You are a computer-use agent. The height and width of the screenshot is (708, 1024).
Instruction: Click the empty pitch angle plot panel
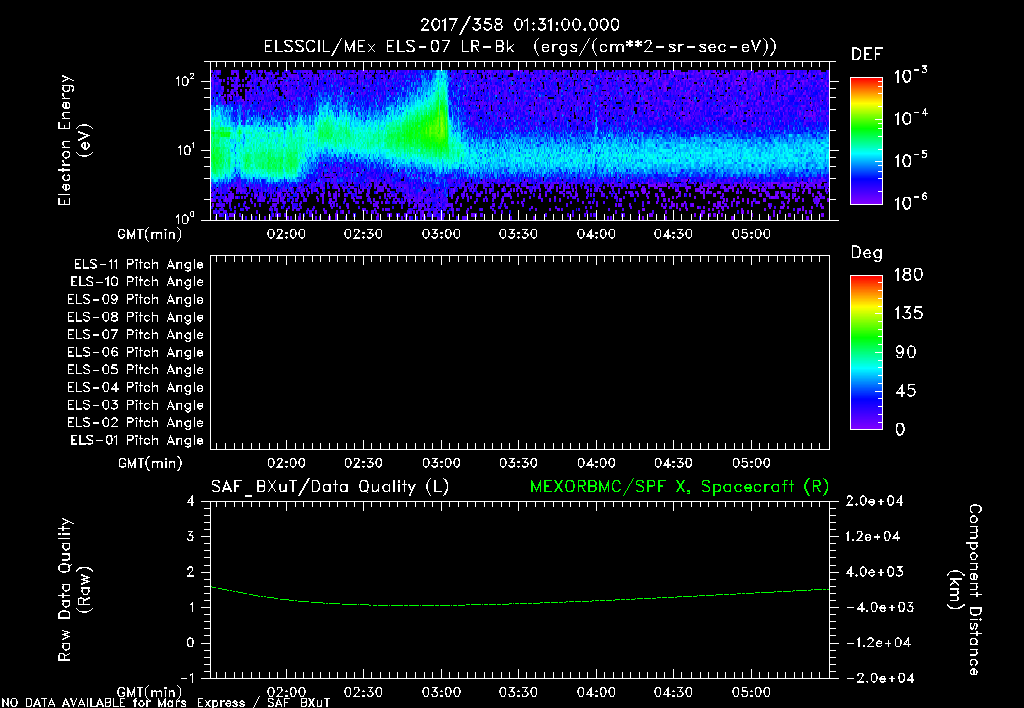click(520, 353)
